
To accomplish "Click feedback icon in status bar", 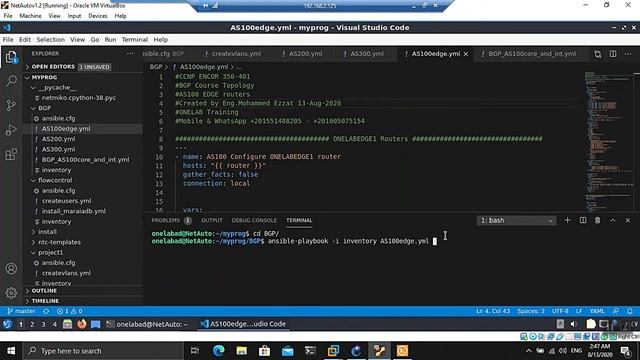I will point(616,311).
